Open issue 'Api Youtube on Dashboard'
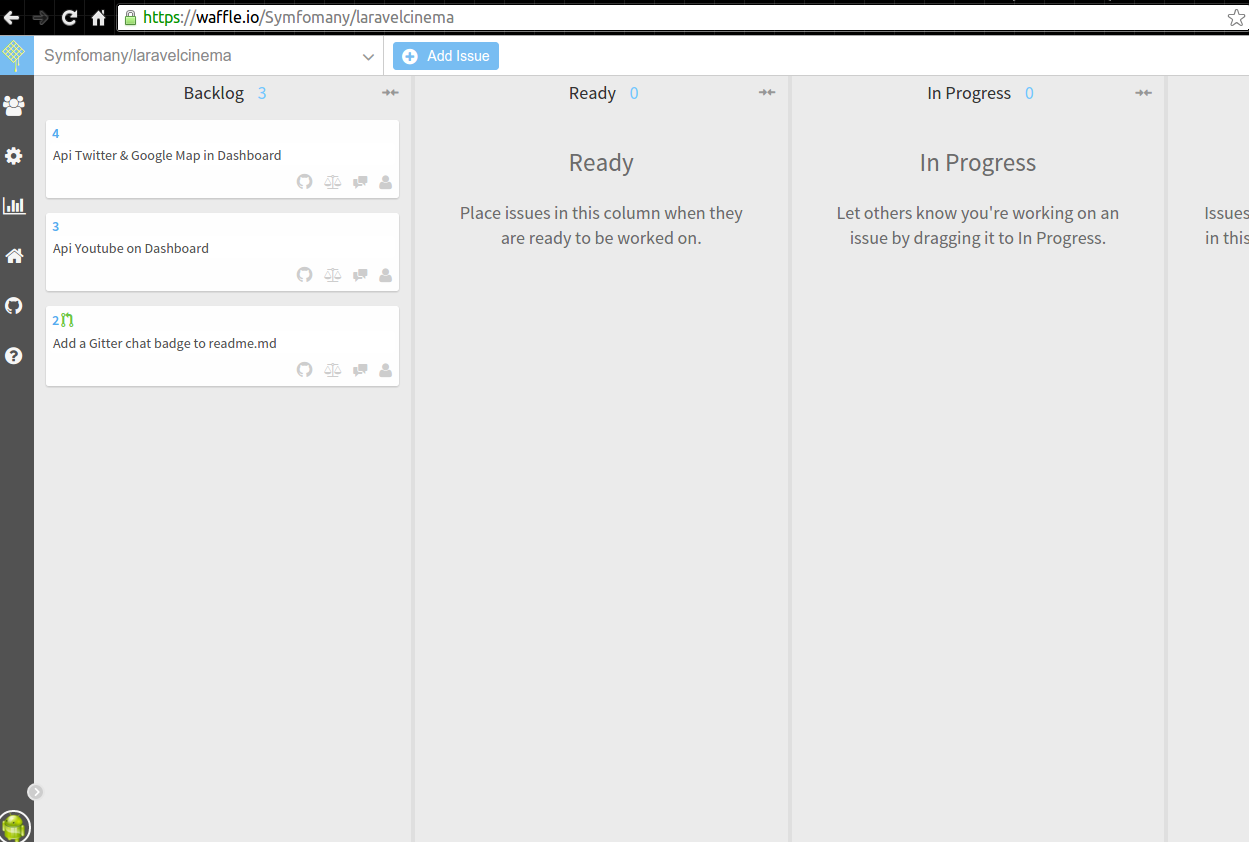This screenshot has height=842, width=1249. (131, 249)
